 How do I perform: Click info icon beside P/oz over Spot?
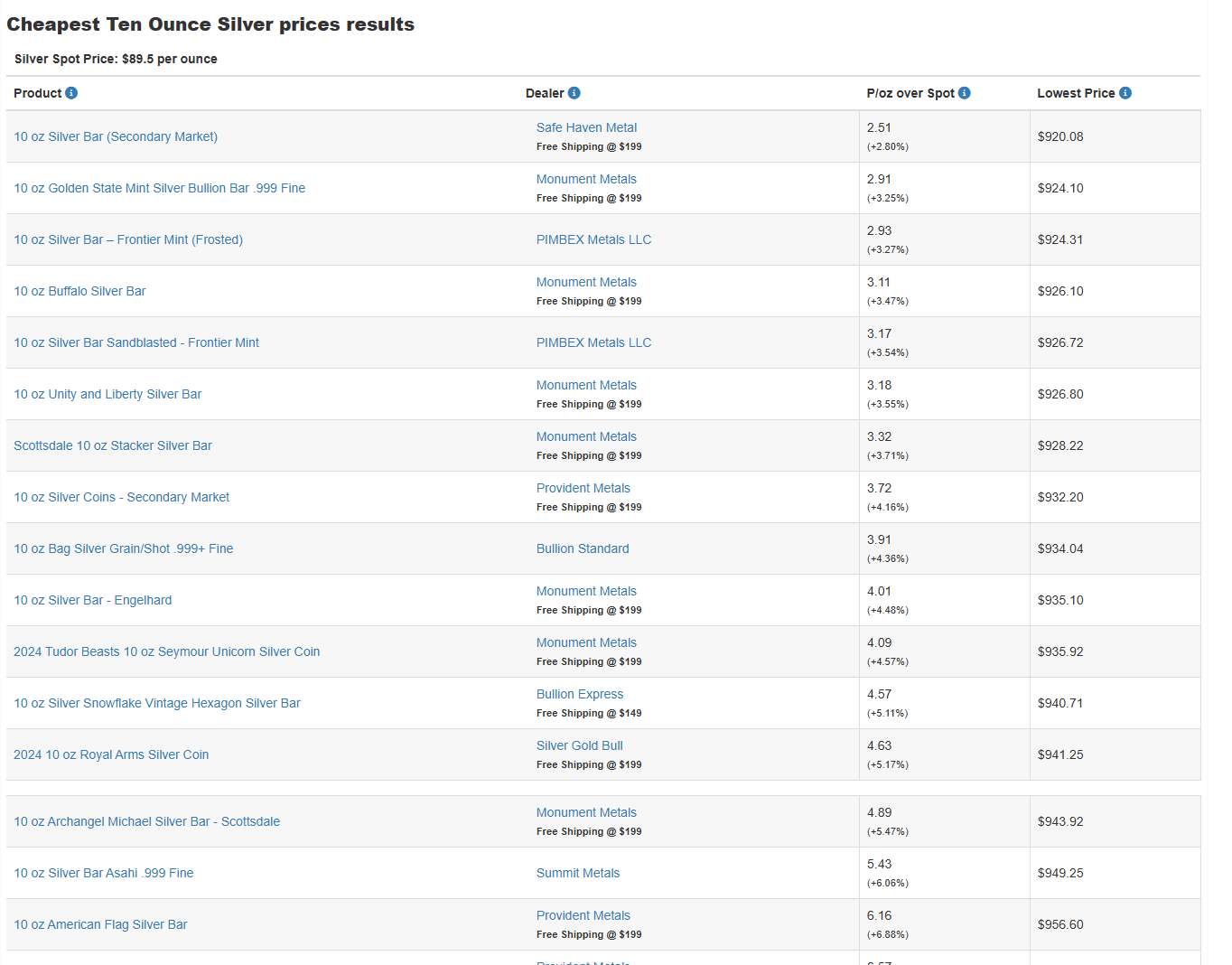(x=965, y=93)
